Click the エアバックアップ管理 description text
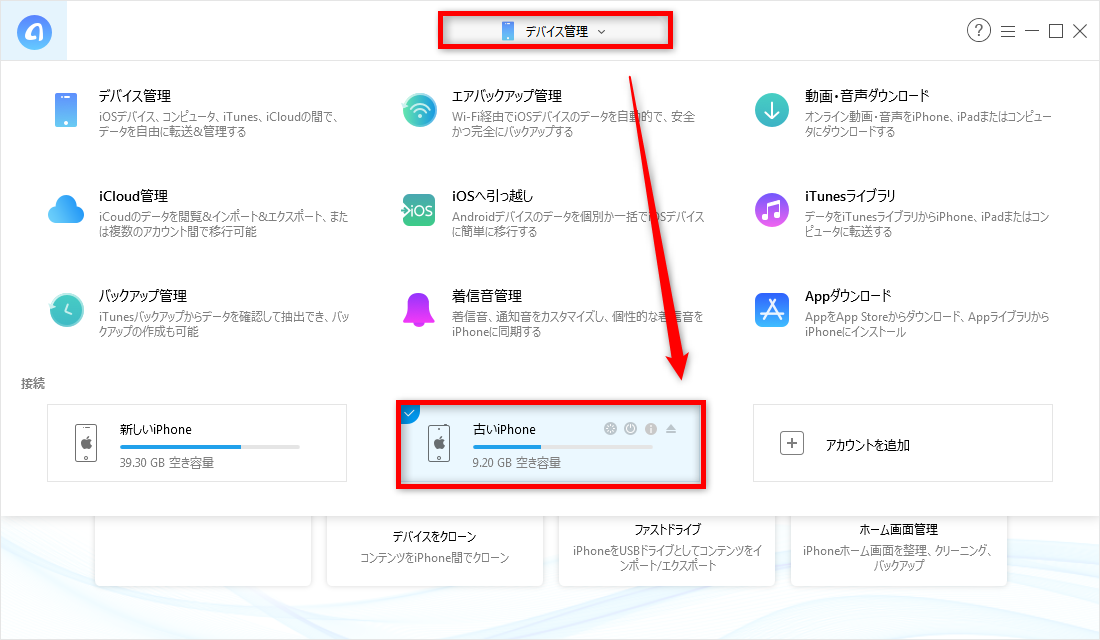 [x=573, y=124]
